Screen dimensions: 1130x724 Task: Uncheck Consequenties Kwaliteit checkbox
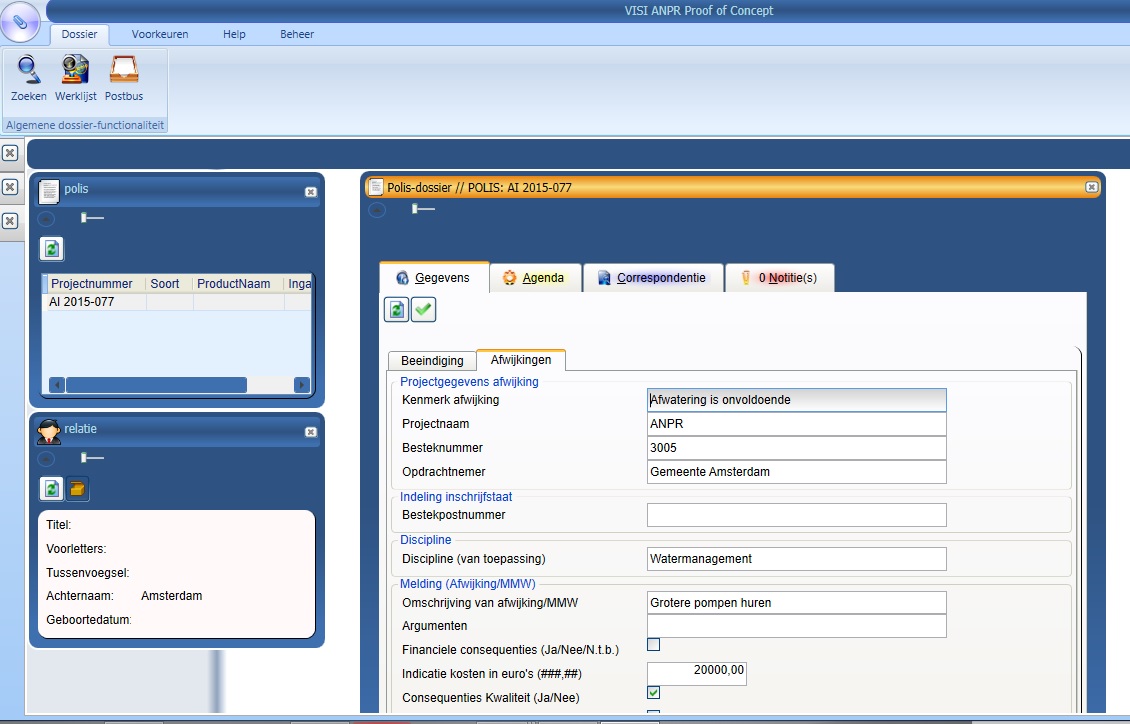tap(654, 693)
